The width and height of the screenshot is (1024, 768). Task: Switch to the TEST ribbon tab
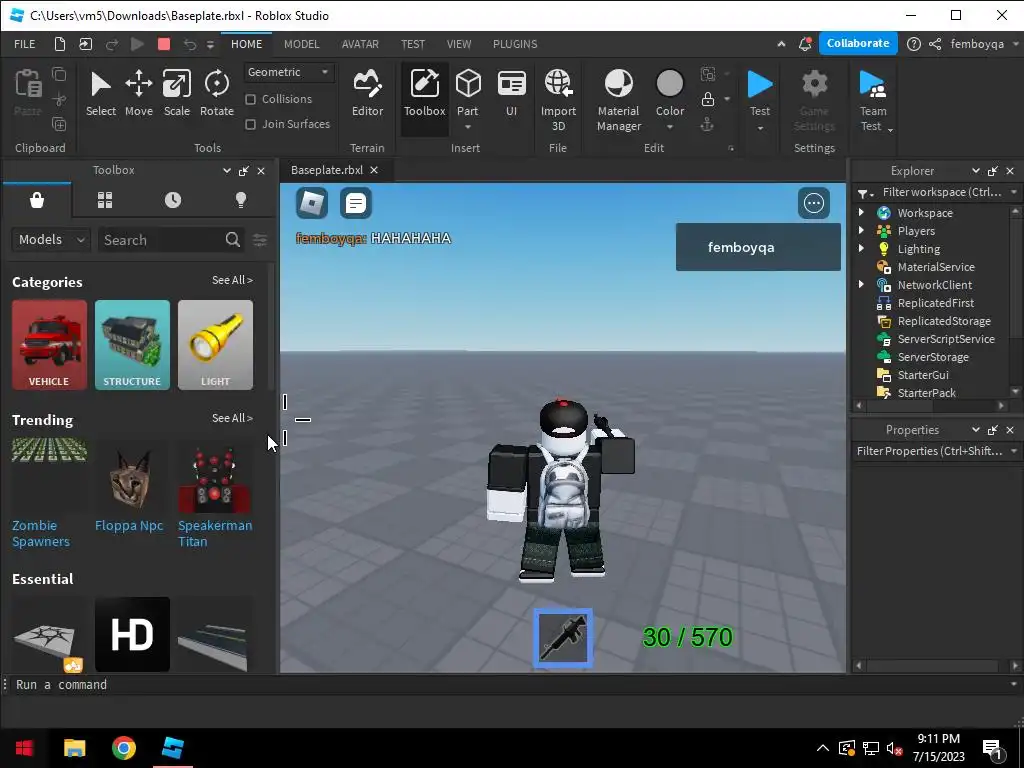tap(413, 44)
